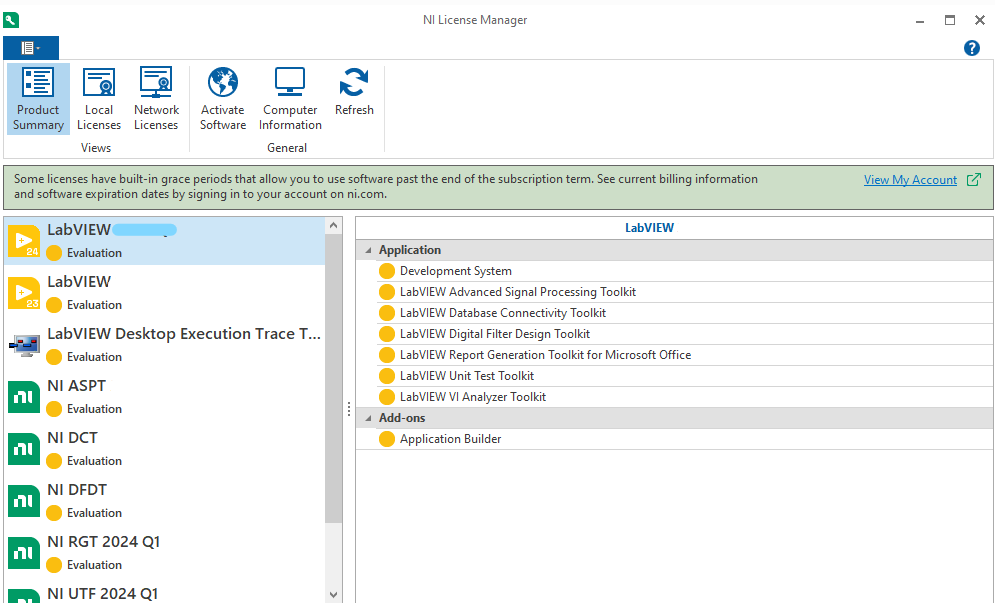995x603 pixels.
Task: Click Evaluation status under NI RGT 2024 Q1
Action: (95, 565)
